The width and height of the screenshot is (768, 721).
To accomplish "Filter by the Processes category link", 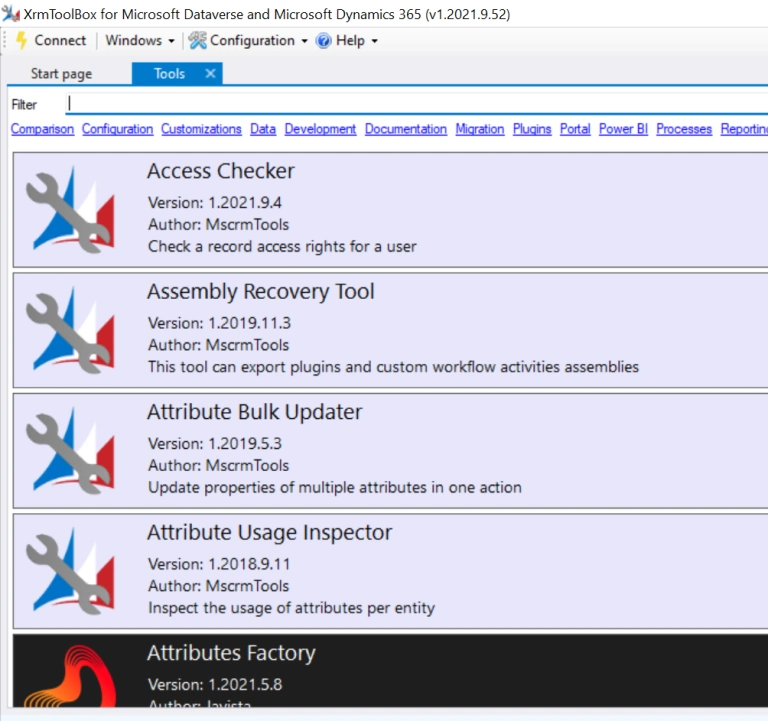I will [684, 129].
